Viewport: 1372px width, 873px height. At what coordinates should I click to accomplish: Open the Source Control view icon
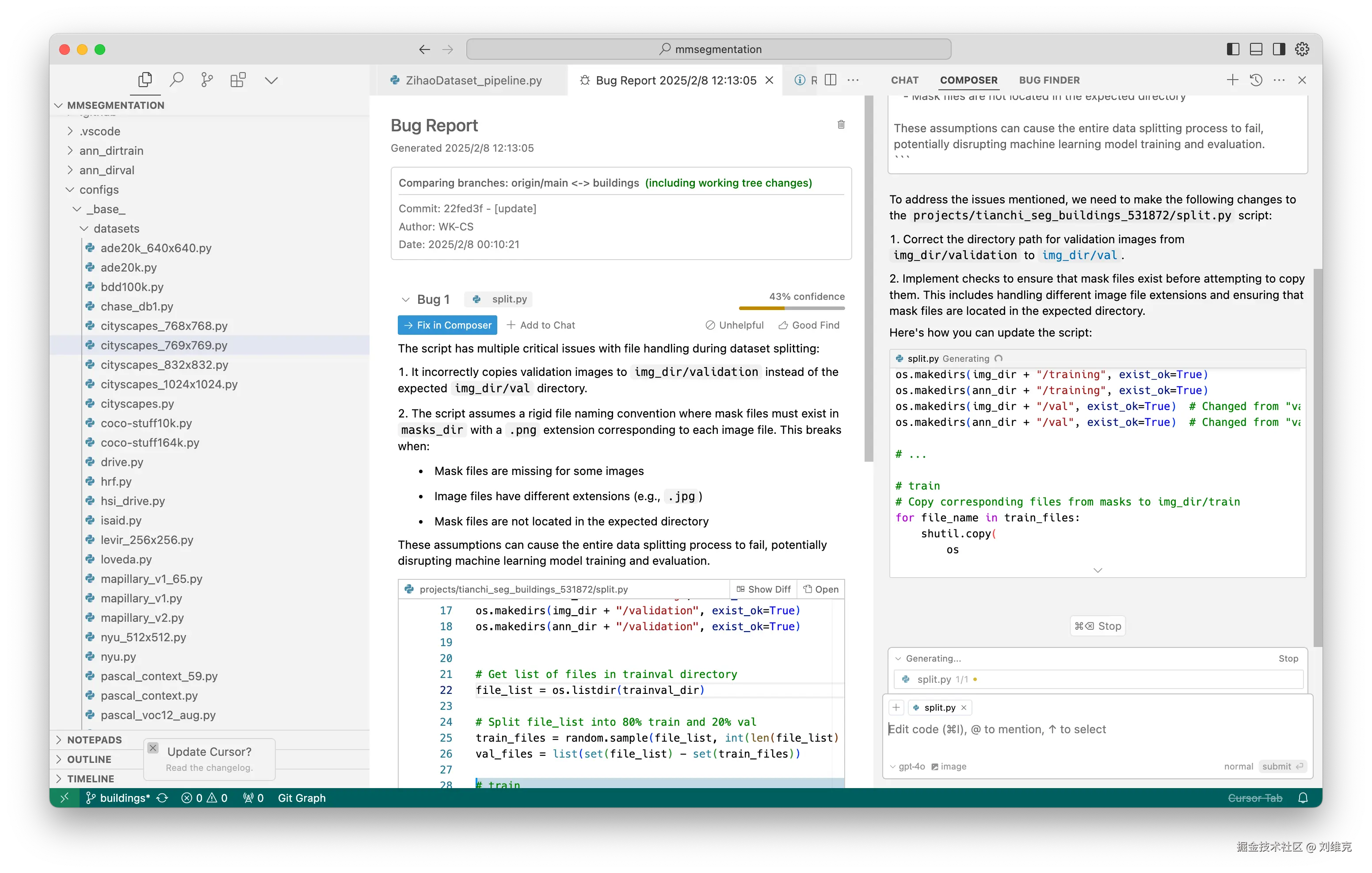(207, 80)
